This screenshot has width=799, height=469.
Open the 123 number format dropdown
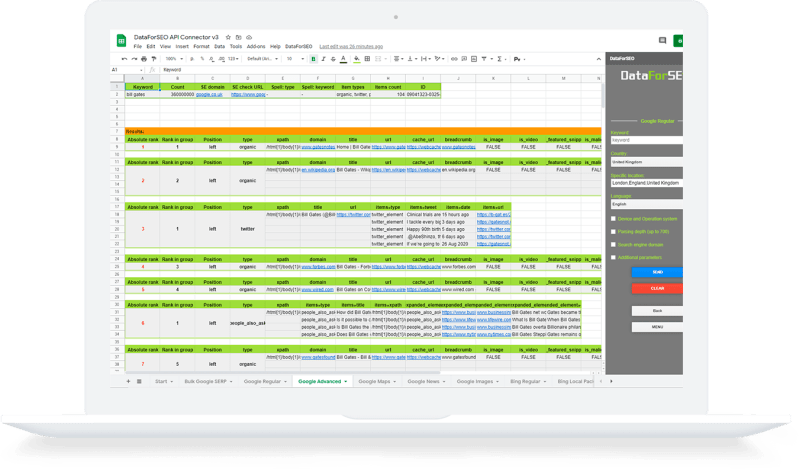pyautogui.click(x=233, y=59)
